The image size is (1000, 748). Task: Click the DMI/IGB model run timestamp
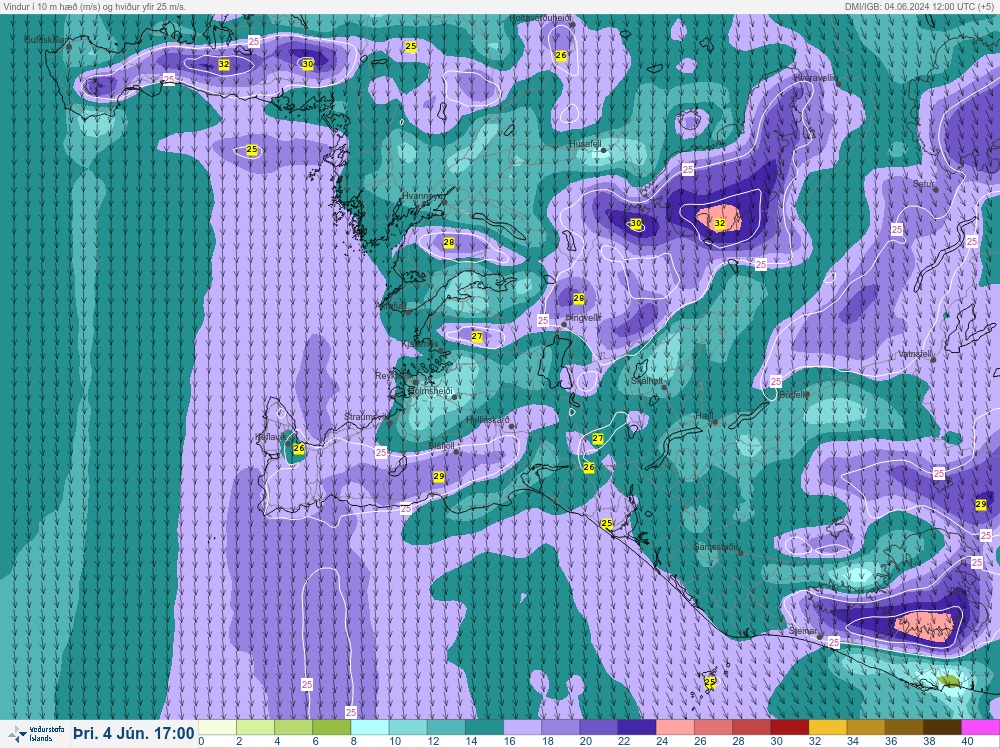coord(920,6)
